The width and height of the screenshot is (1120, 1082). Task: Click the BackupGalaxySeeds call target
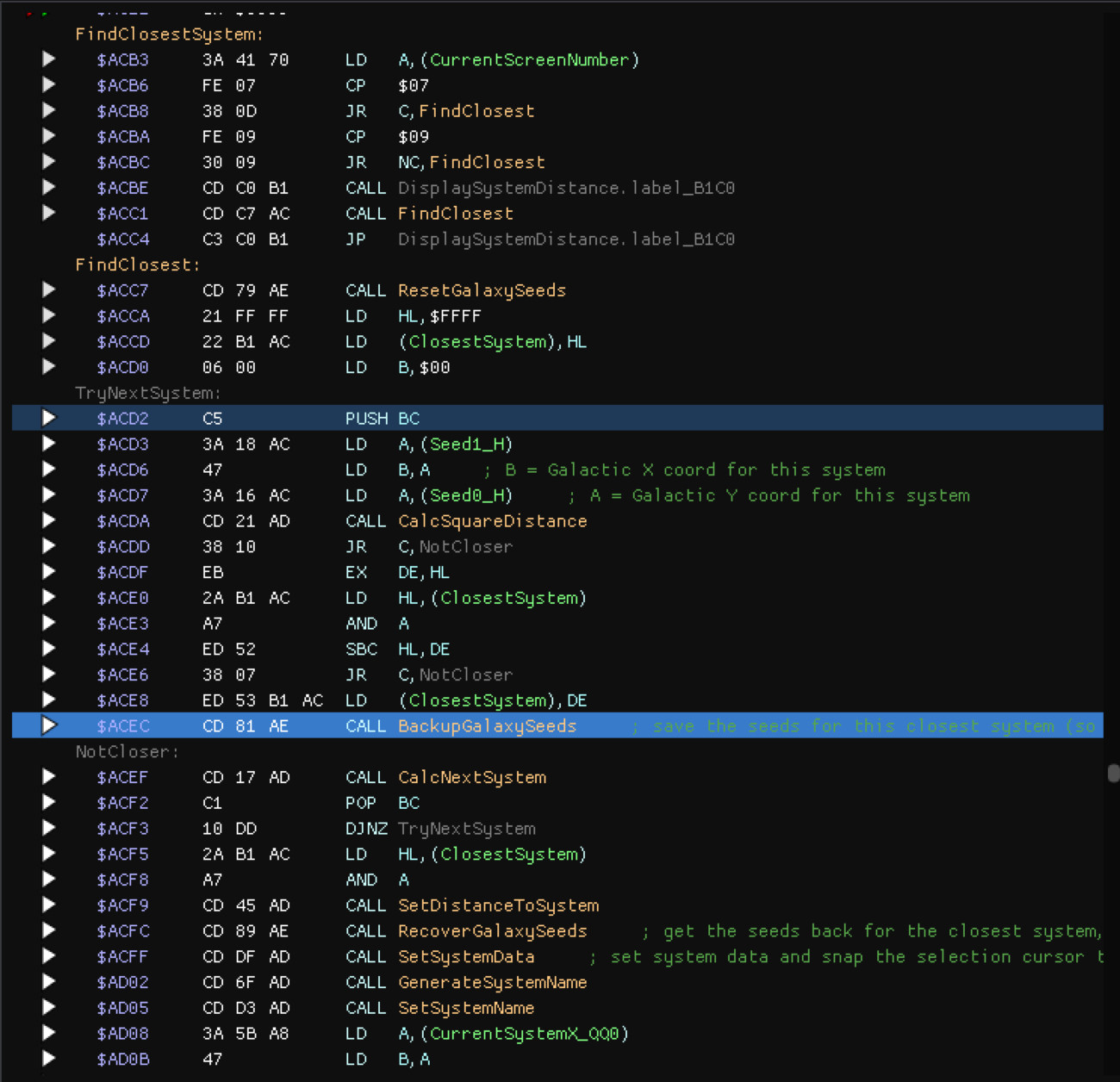pyautogui.click(x=488, y=725)
